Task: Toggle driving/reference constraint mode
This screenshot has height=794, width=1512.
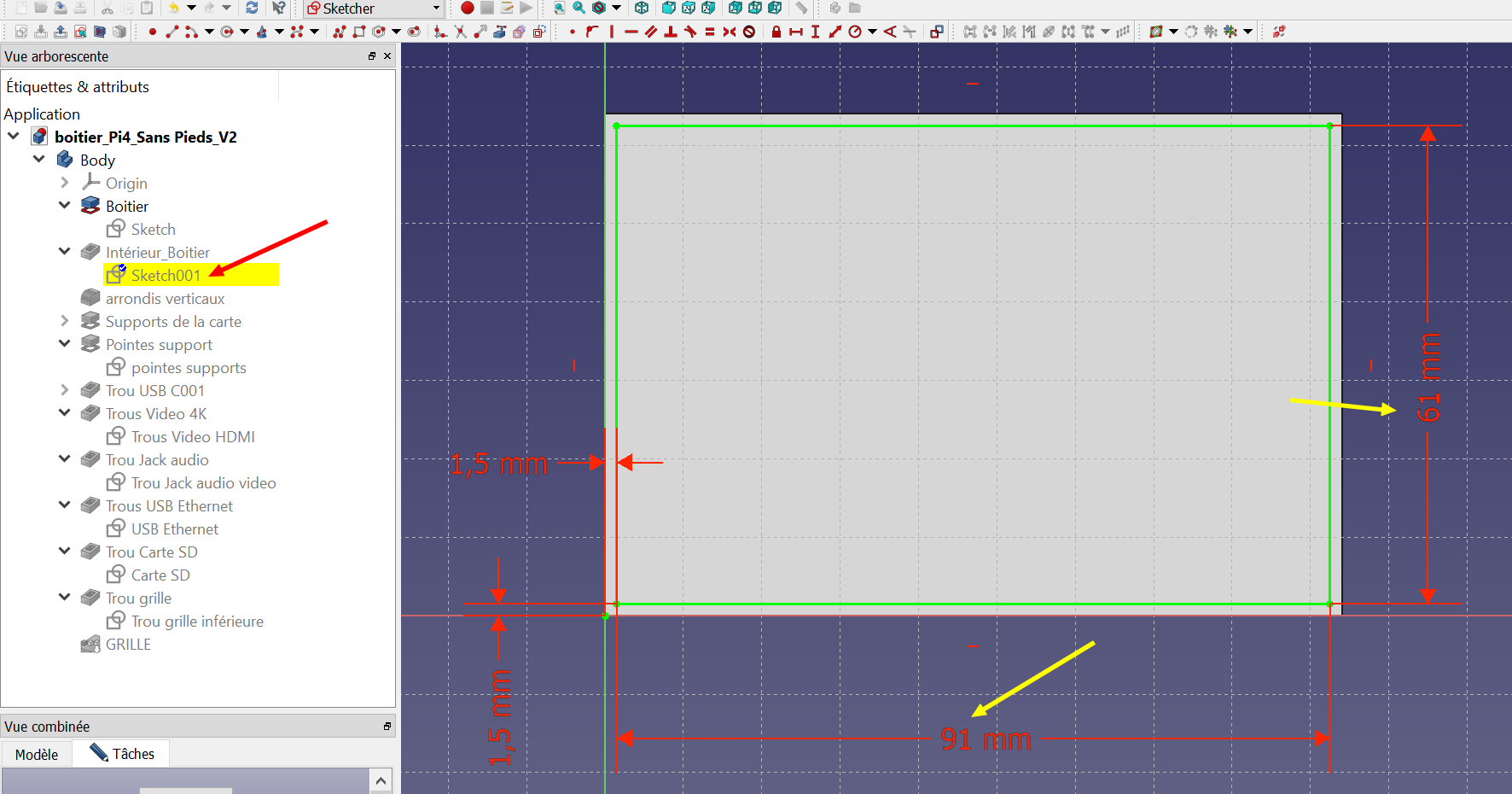Action: [x=937, y=32]
